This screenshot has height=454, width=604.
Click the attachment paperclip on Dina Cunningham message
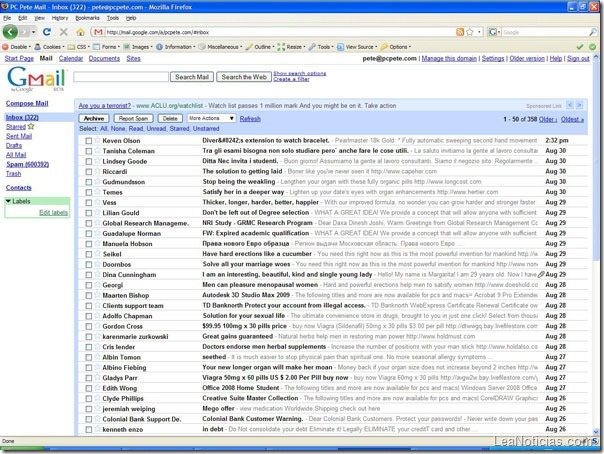(x=541, y=274)
